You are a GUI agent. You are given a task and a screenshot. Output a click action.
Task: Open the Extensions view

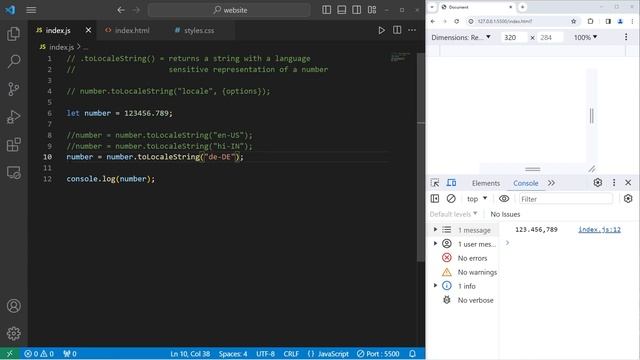(x=13, y=144)
